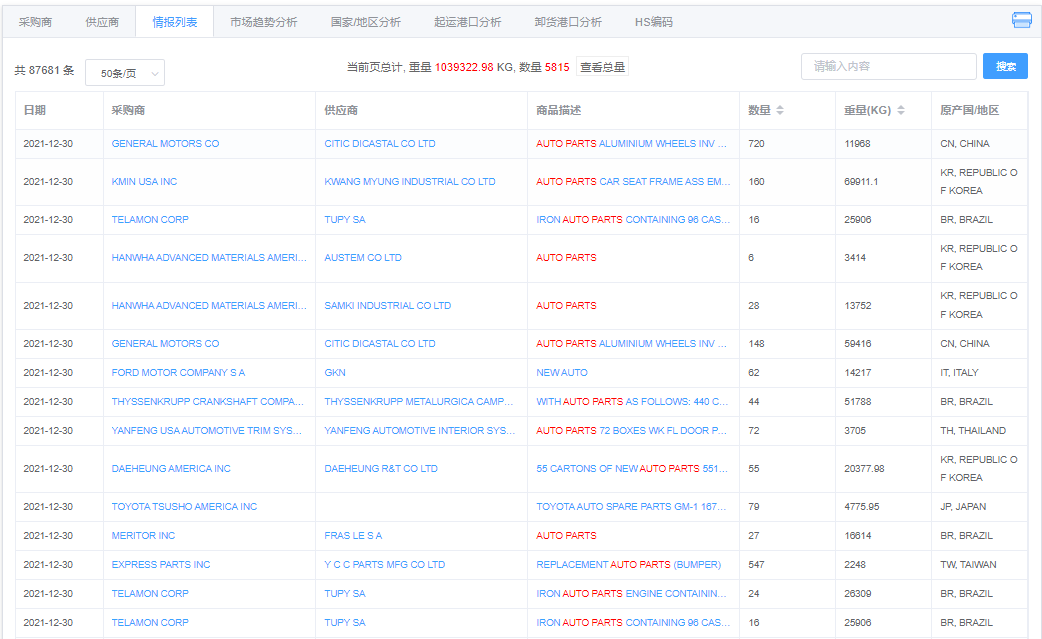Click the weight value 4775.95
This screenshot has width=1042, height=639.
[x=862, y=507]
